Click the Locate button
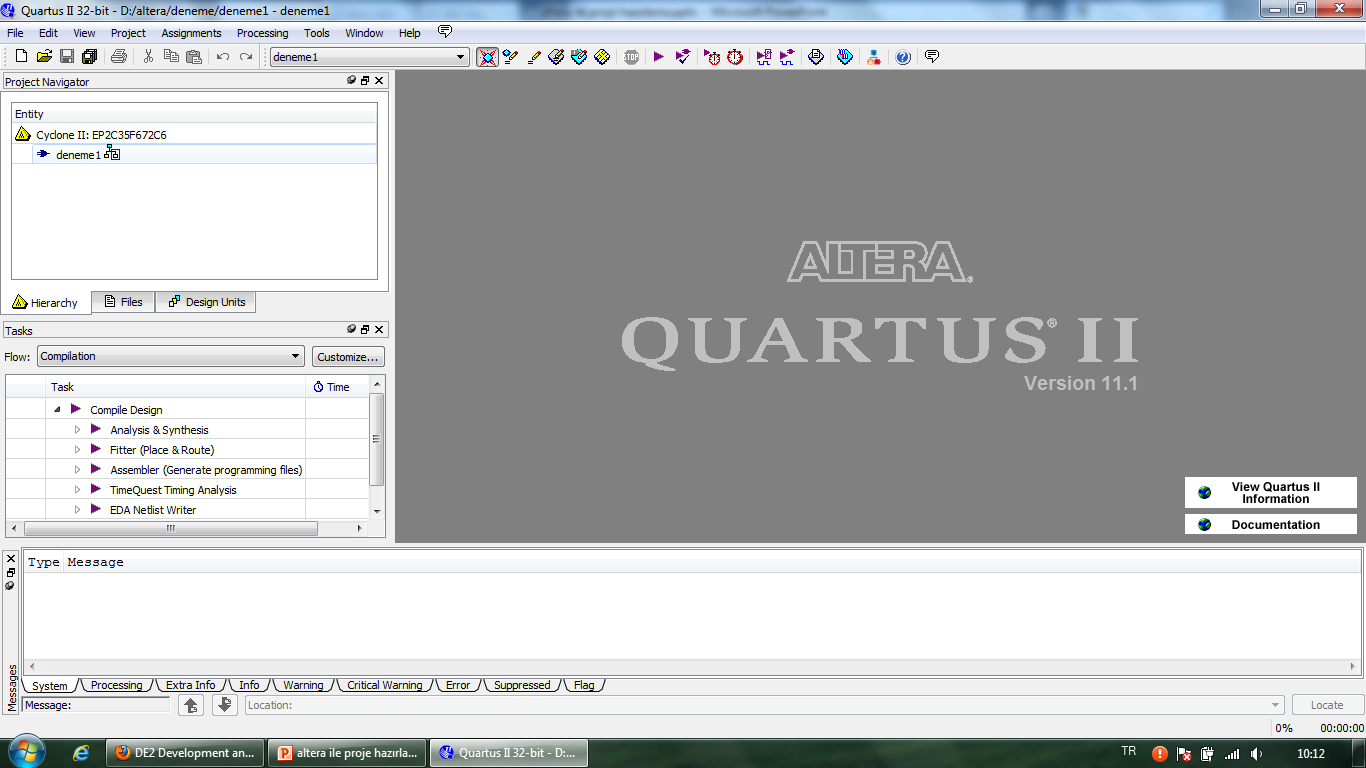 (1327, 705)
